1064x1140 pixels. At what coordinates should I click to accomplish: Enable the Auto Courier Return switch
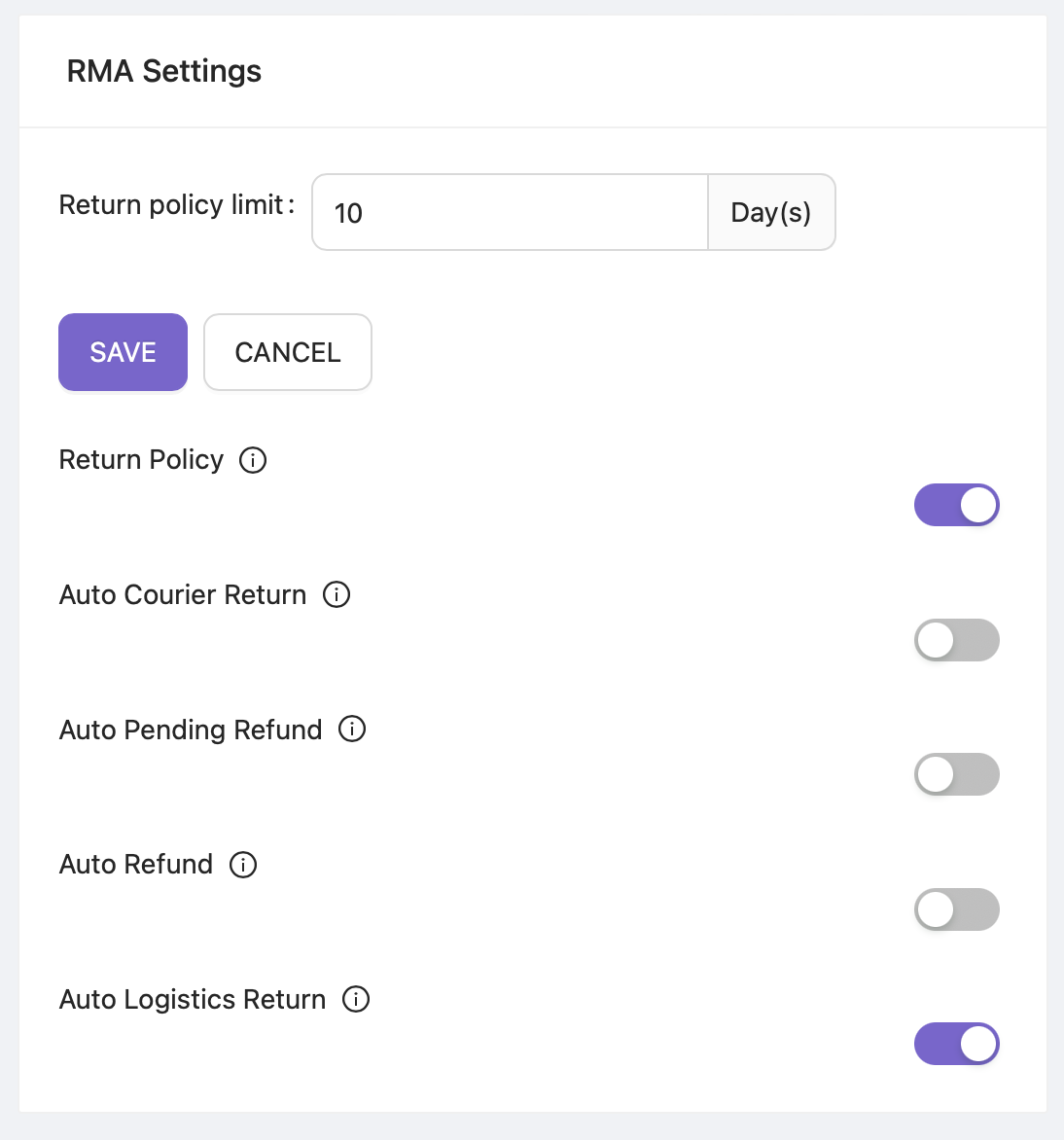click(957, 640)
